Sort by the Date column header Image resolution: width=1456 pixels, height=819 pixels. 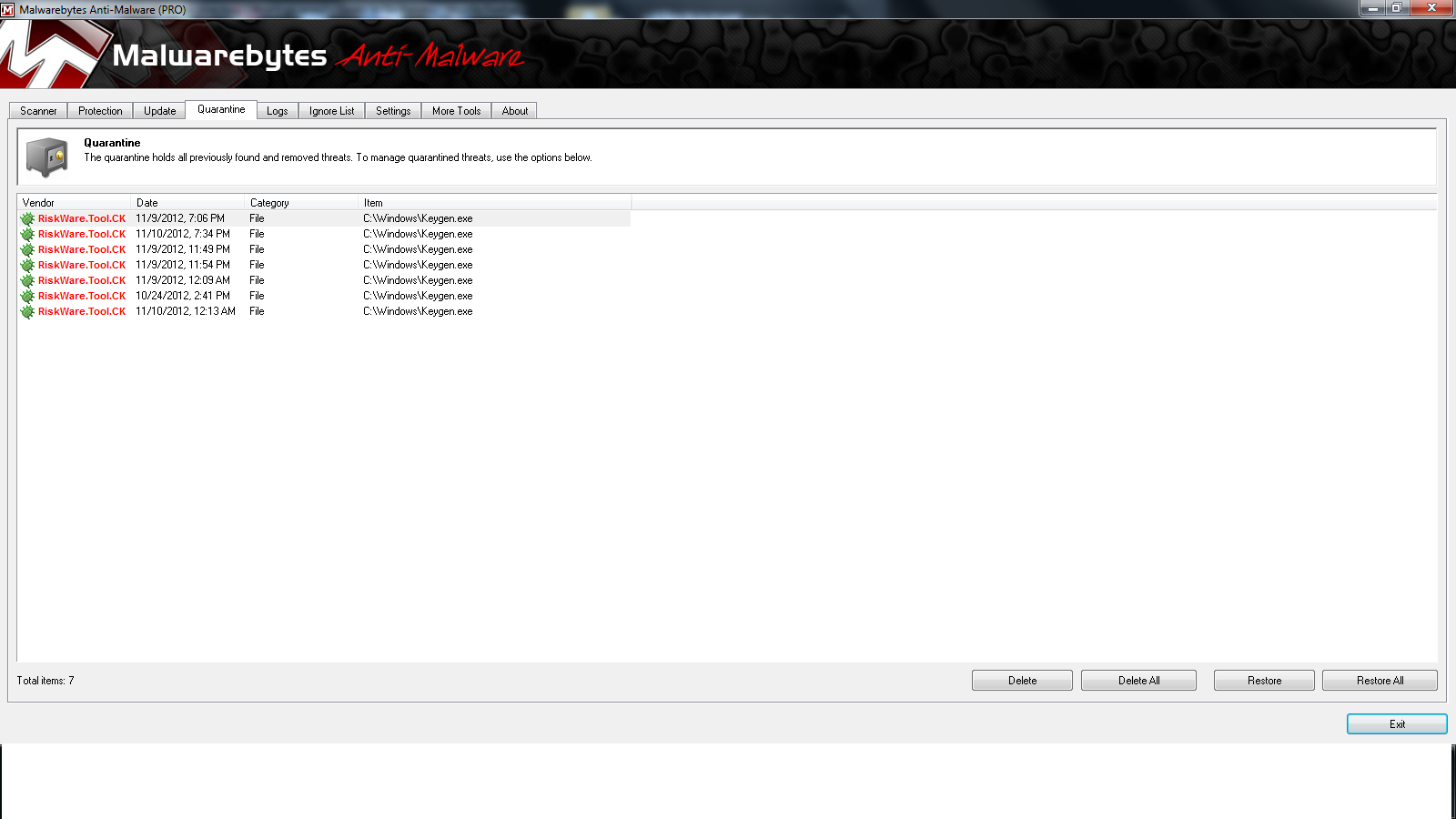[188, 203]
